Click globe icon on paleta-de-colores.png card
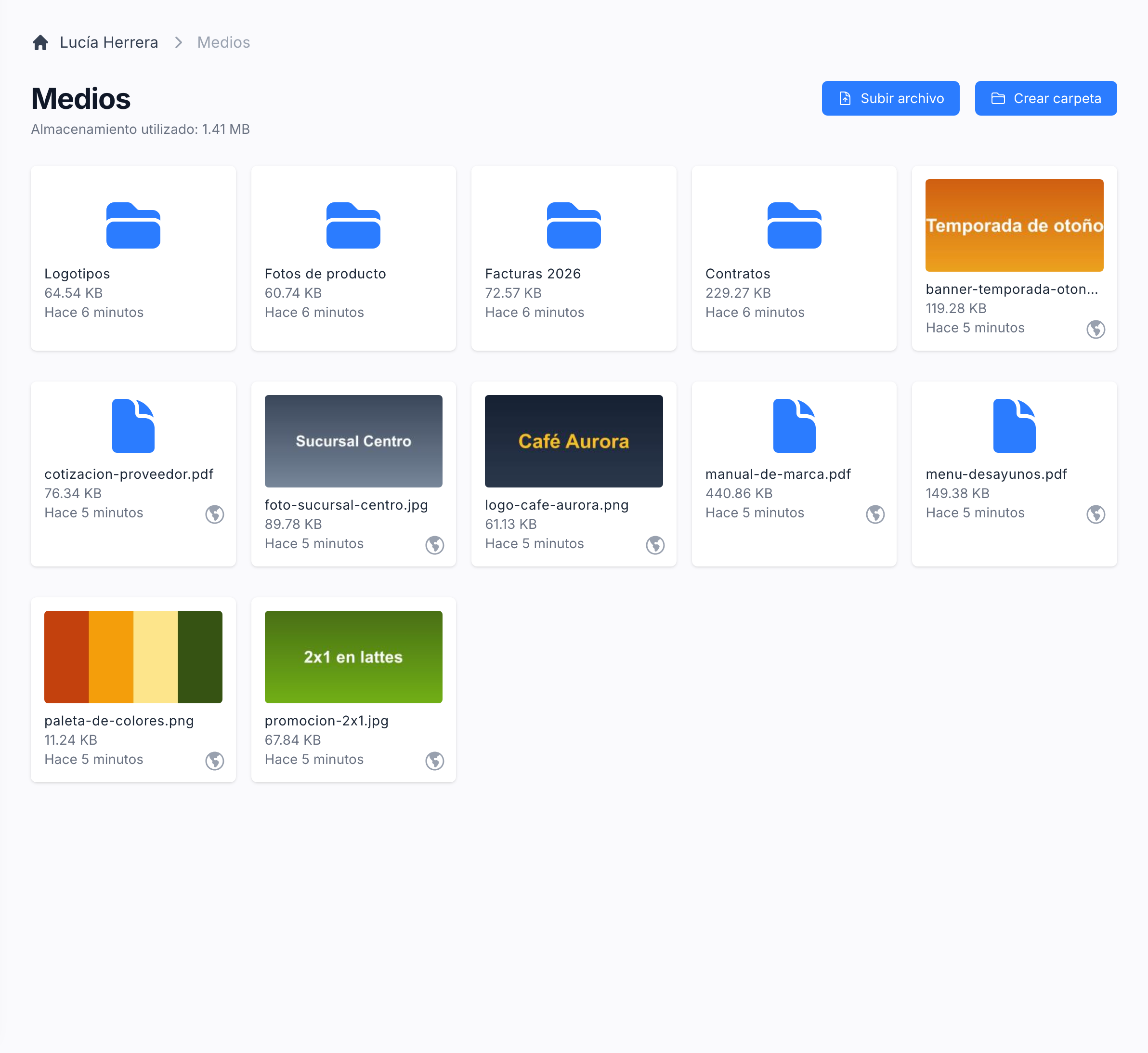 point(215,761)
